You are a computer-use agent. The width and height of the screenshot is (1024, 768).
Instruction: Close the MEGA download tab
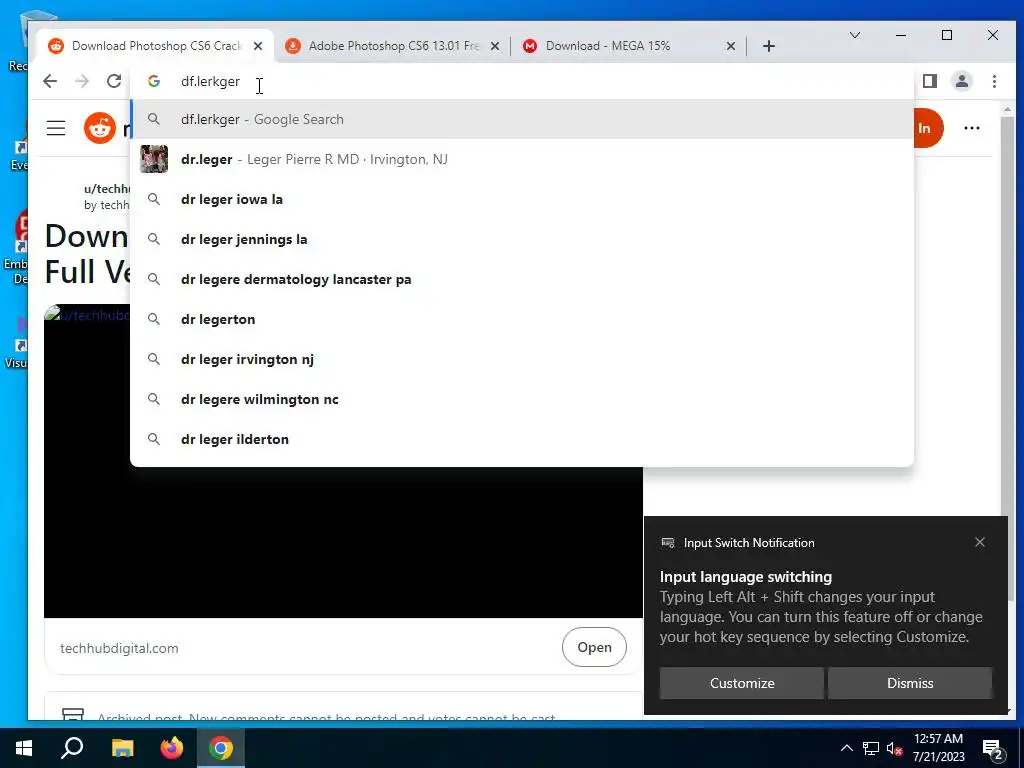coord(731,46)
